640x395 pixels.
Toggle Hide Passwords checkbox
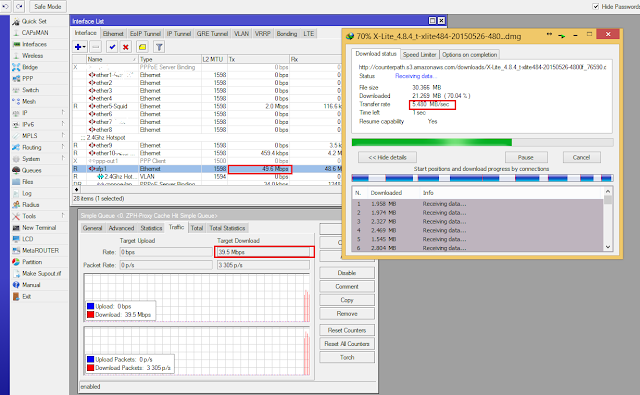(x=596, y=7)
